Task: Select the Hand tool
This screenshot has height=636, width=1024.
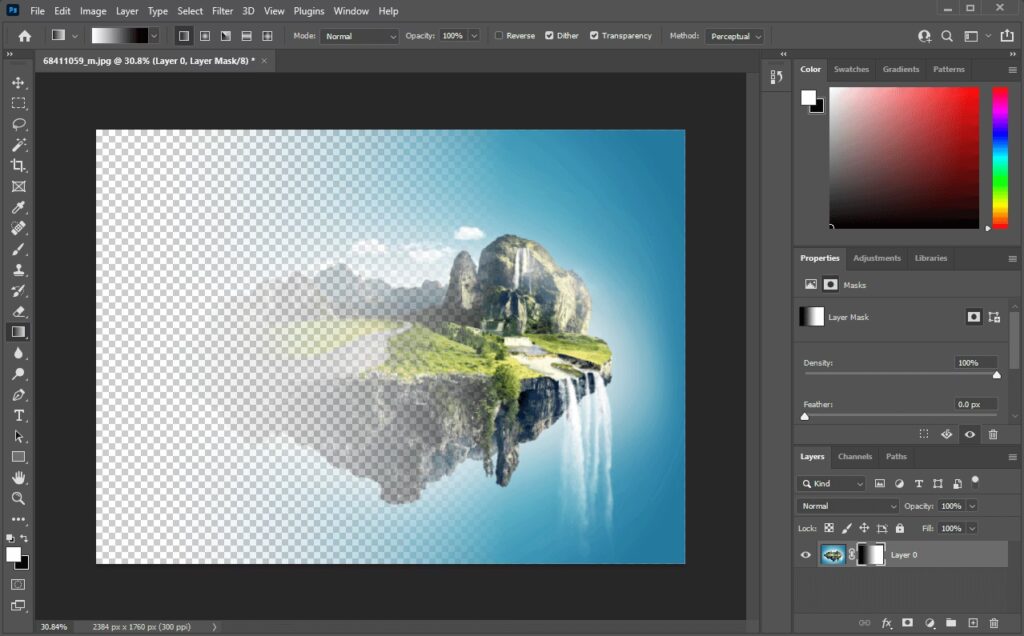Action: tap(18, 477)
